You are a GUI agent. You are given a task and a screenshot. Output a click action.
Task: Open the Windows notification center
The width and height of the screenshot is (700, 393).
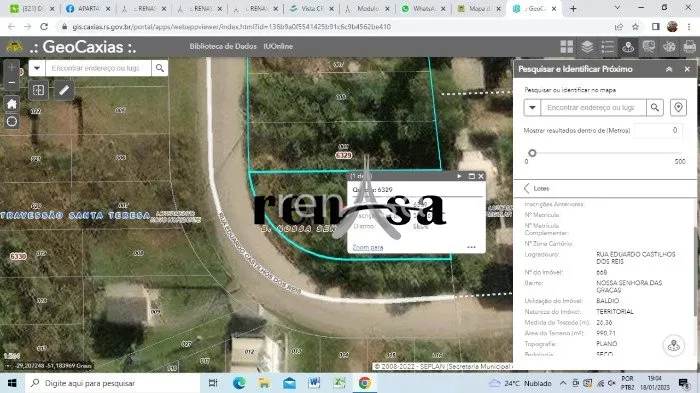[x=683, y=383]
